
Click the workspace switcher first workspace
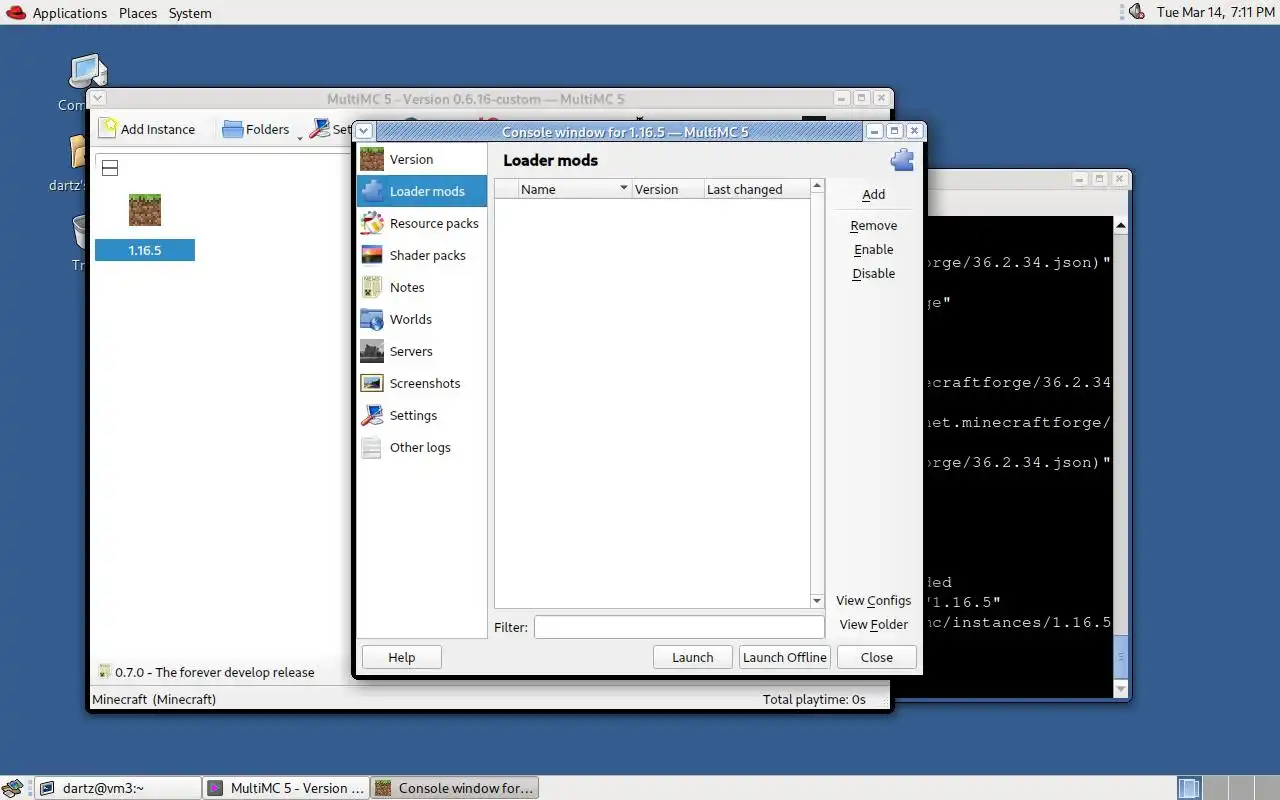click(x=1189, y=788)
